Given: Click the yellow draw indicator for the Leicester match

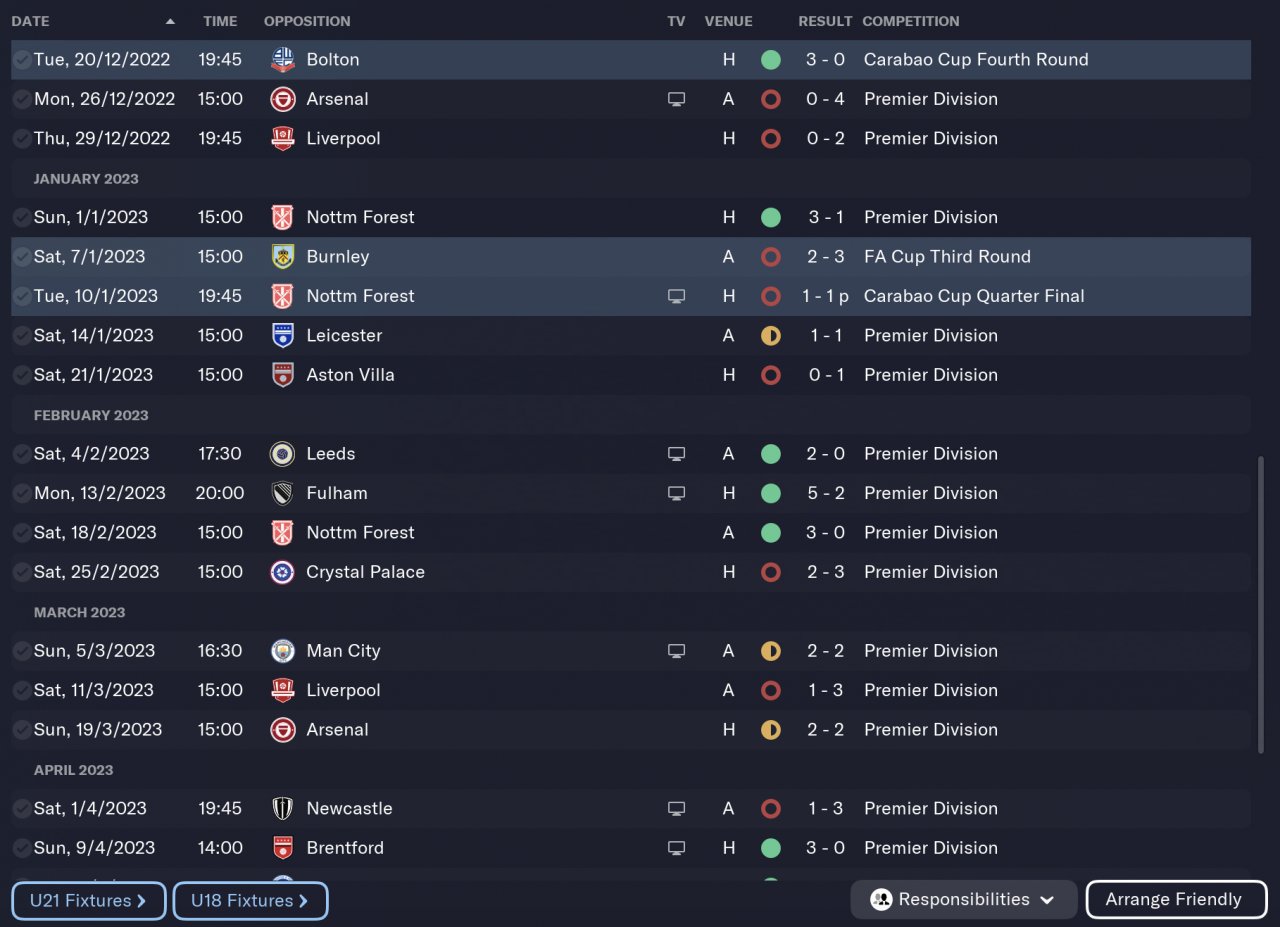Looking at the screenshot, I should tap(770, 336).
